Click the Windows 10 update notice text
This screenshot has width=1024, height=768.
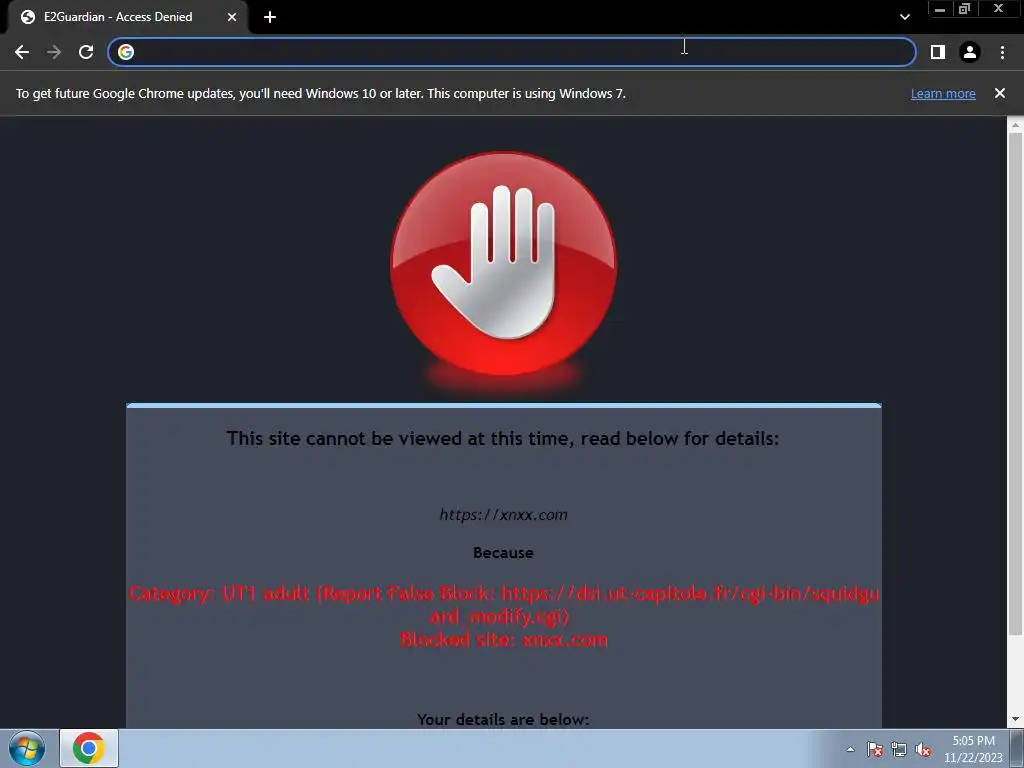pyautogui.click(x=321, y=93)
